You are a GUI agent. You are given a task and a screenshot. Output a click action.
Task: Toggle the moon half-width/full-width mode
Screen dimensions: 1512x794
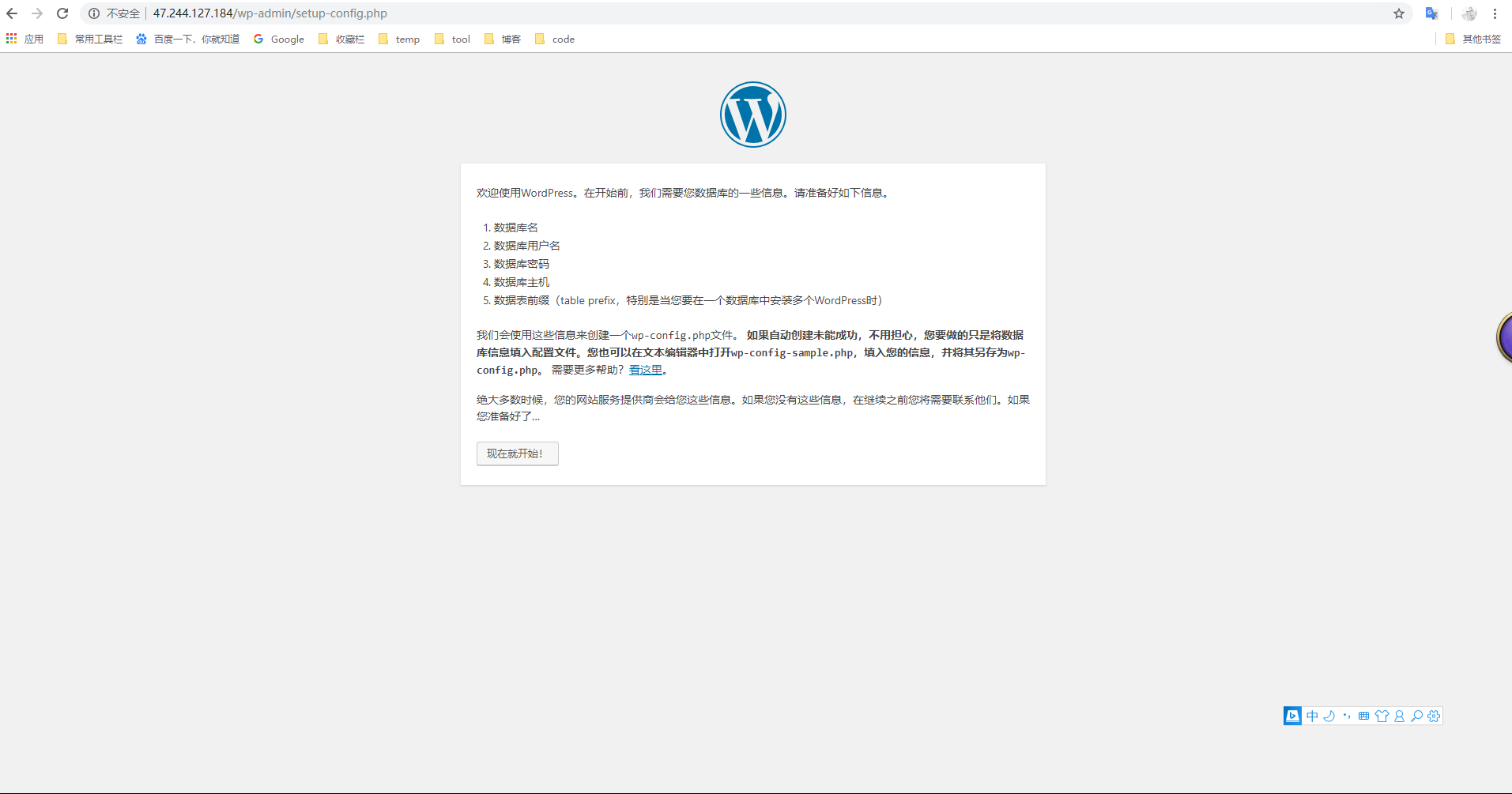1329,716
